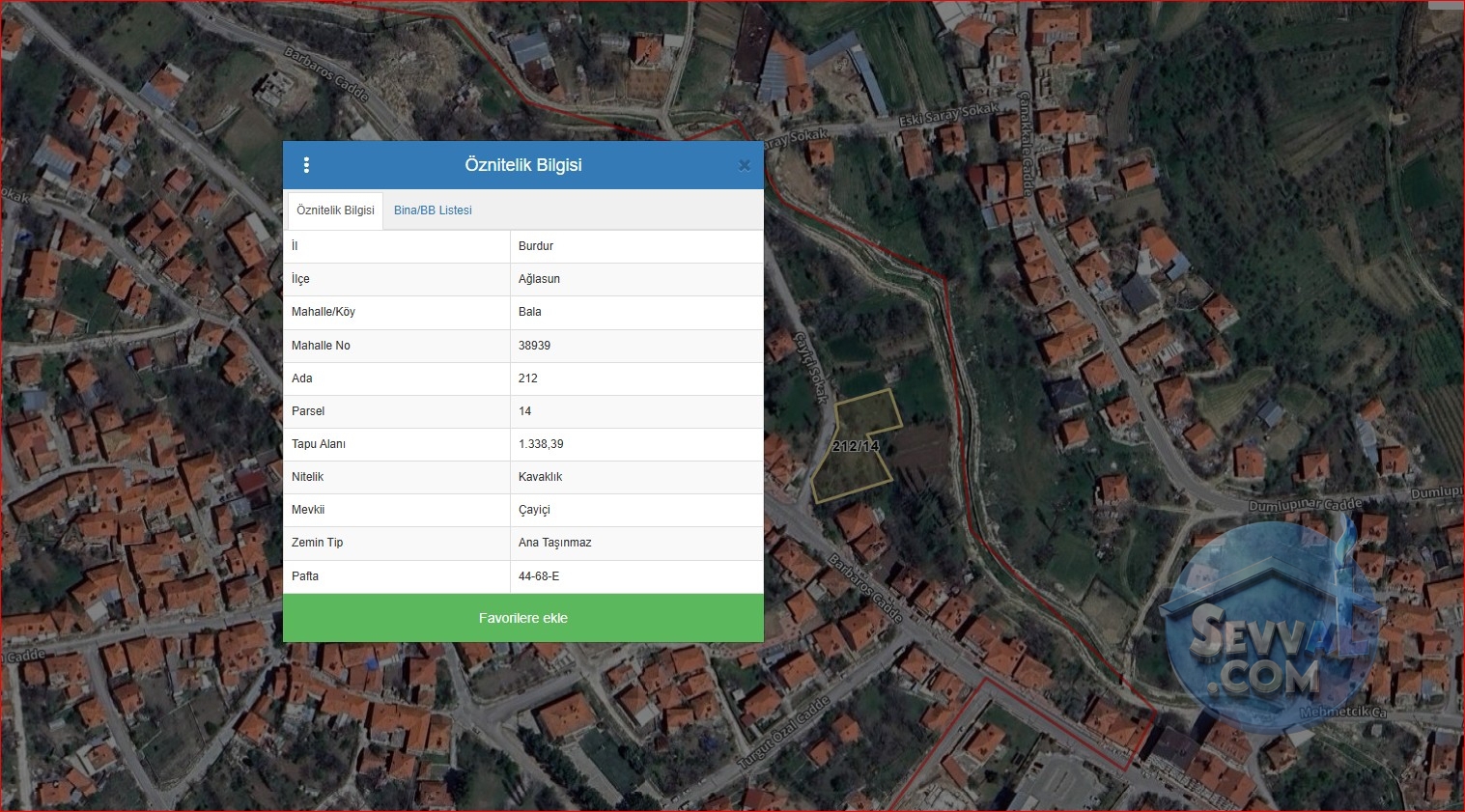Click the Mevkii value Çayiçi

click(x=534, y=510)
